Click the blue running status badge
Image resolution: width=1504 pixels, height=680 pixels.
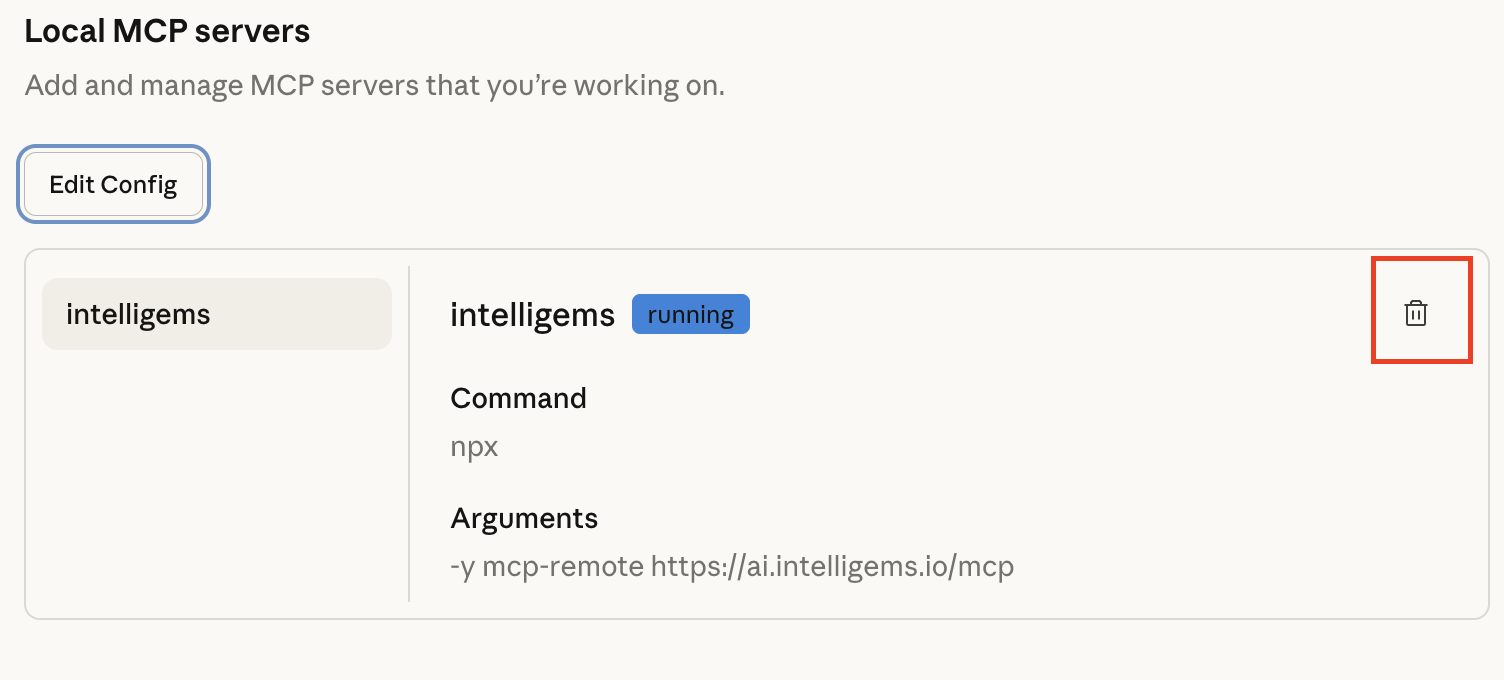coord(690,315)
